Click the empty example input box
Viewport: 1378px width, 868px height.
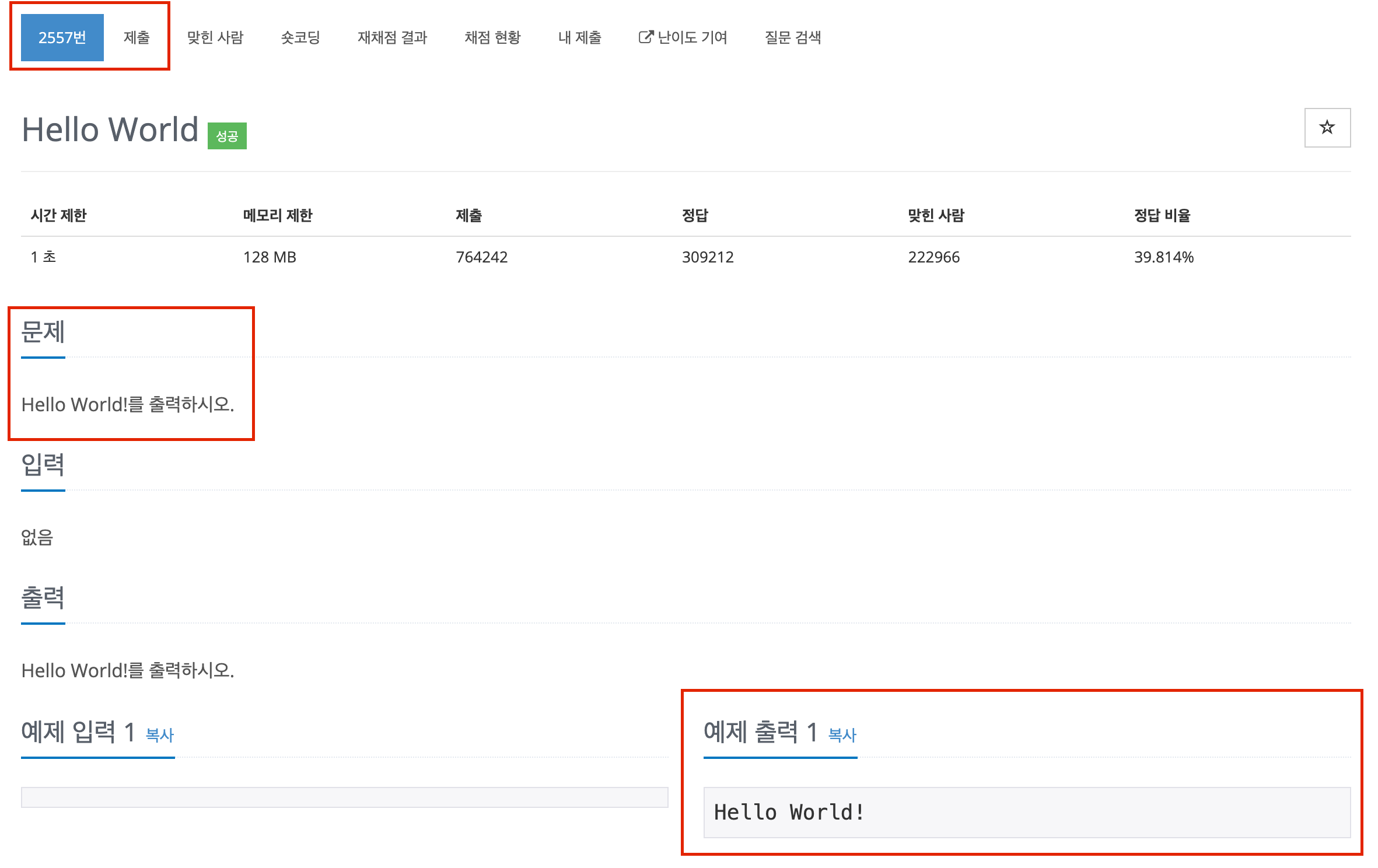coord(344,797)
